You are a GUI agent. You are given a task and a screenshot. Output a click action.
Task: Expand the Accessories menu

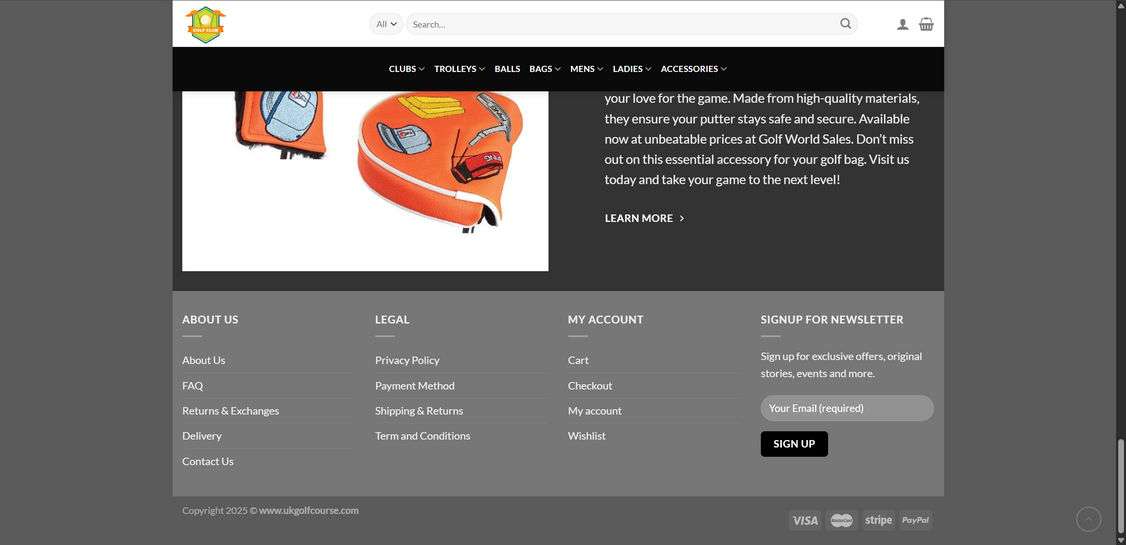point(694,69)
